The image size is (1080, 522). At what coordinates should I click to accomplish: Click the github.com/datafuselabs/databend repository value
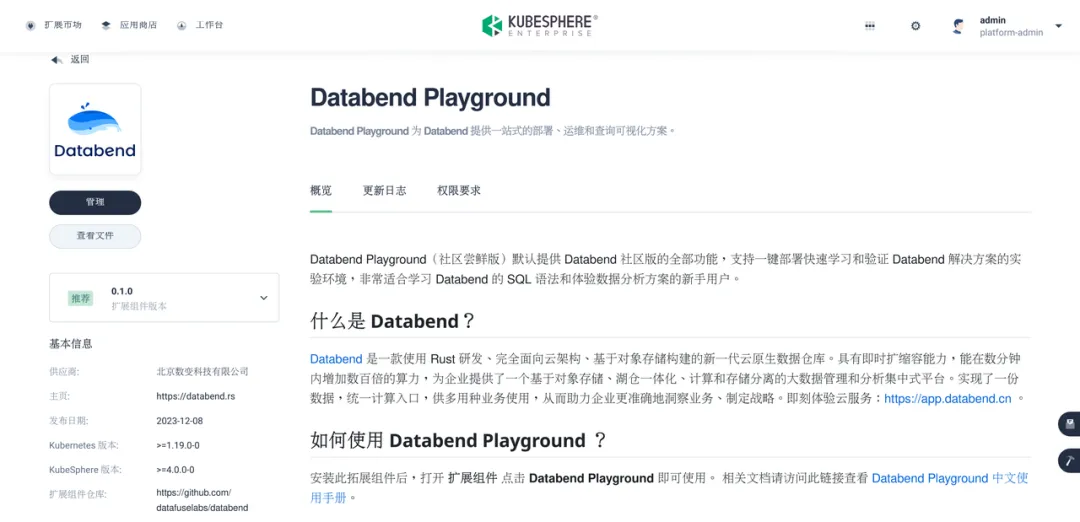click(x=202, y=500)
